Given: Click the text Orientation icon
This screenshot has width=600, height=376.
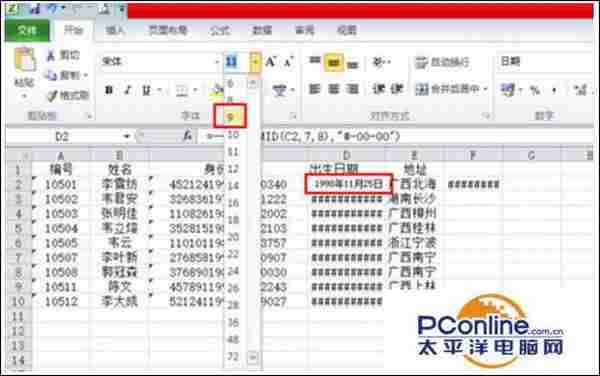Looking at the screenshot, I should point(379,62).
